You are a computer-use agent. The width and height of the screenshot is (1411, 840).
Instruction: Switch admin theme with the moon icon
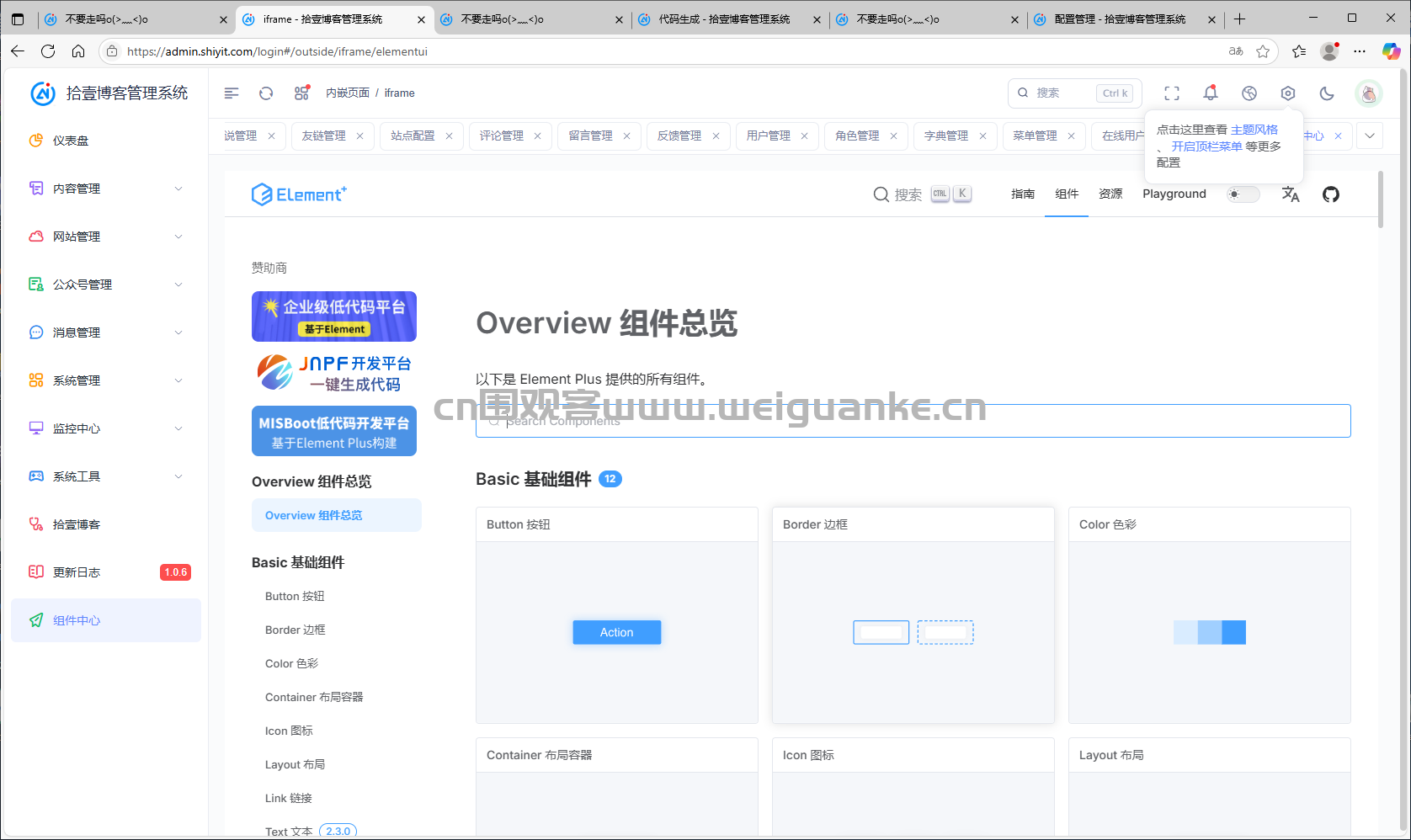(1327, 93)
